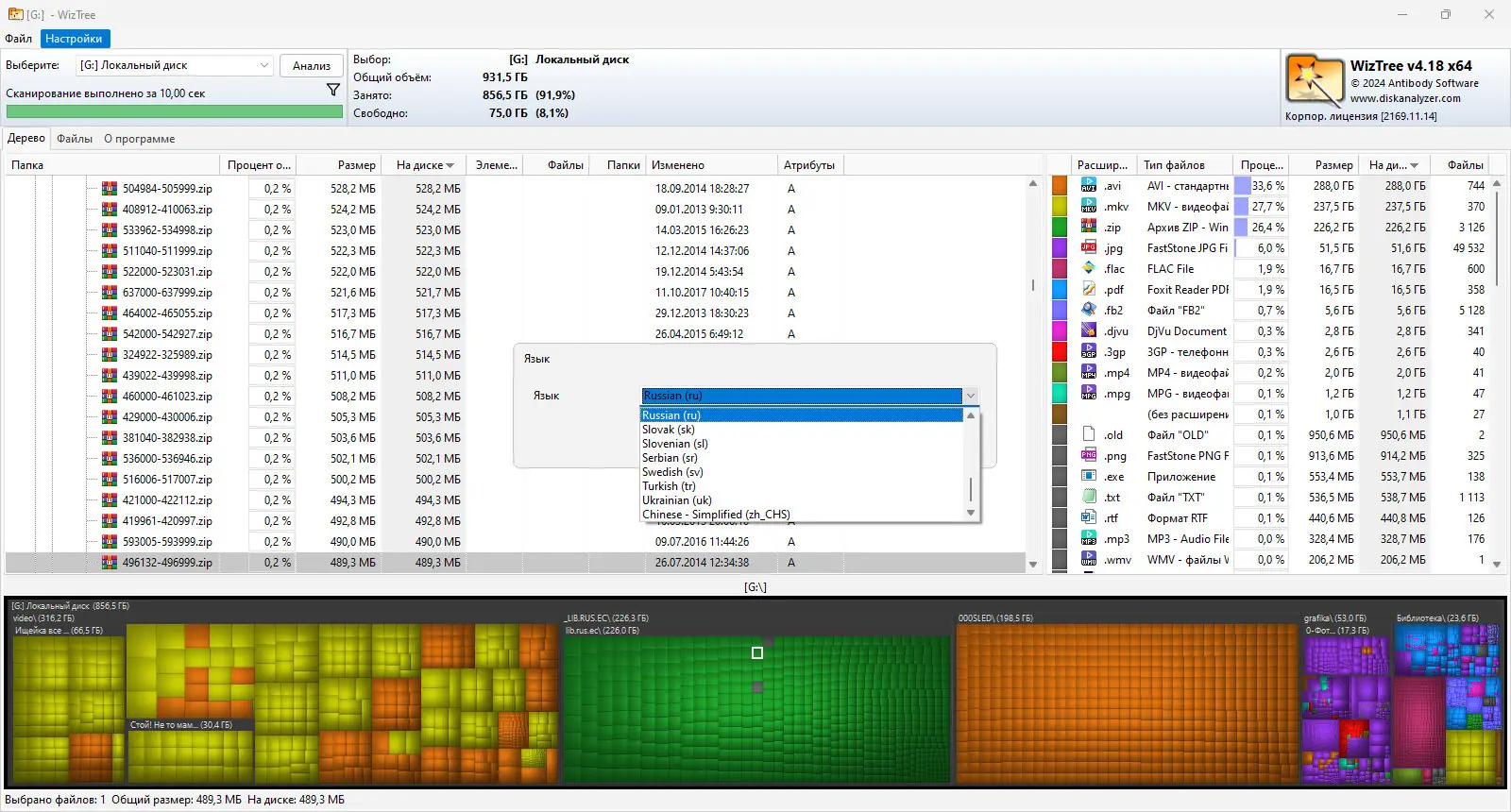
Task: Click the .djvu file type icon
Action: pyautogui.click(x=1089, y=331)
